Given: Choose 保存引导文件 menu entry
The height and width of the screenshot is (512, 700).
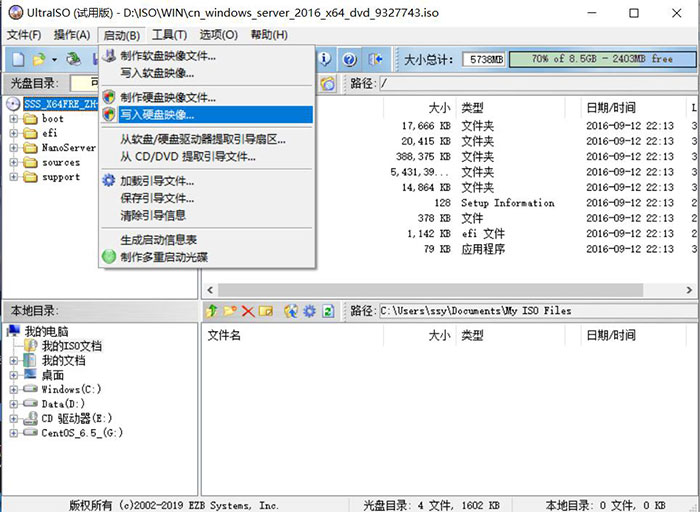Looking at the screenshot, I should [207, 198].
